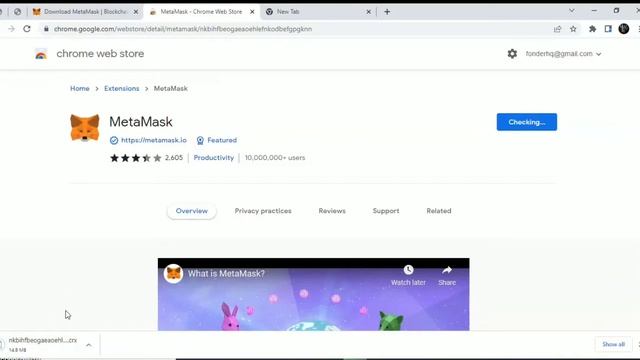Close the Download MetaMask tab

(136, 12)
